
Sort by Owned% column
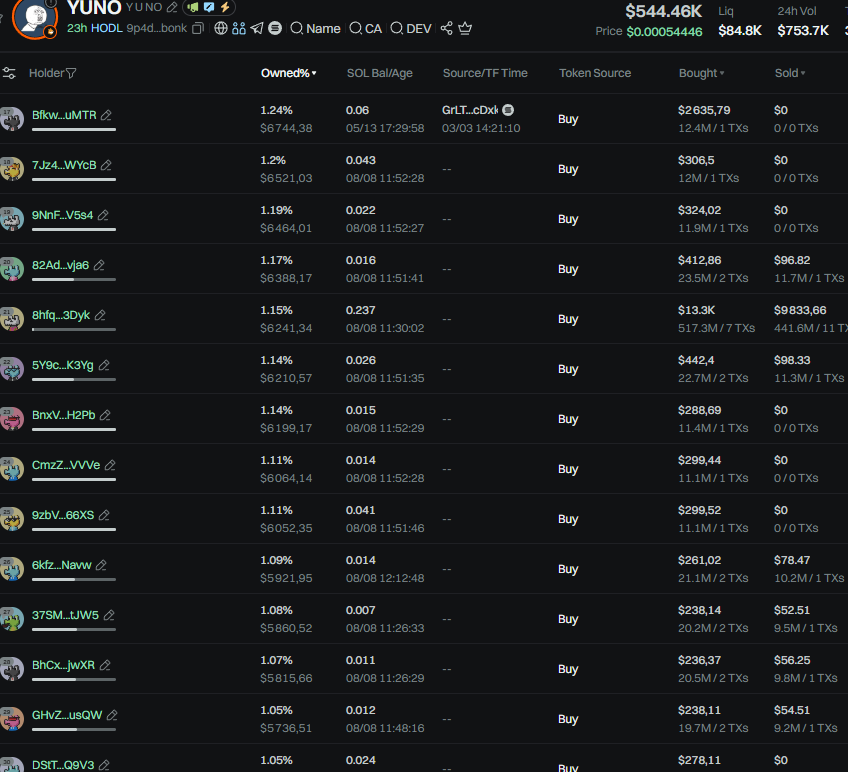pyautogui.click(x=288, y=73)
